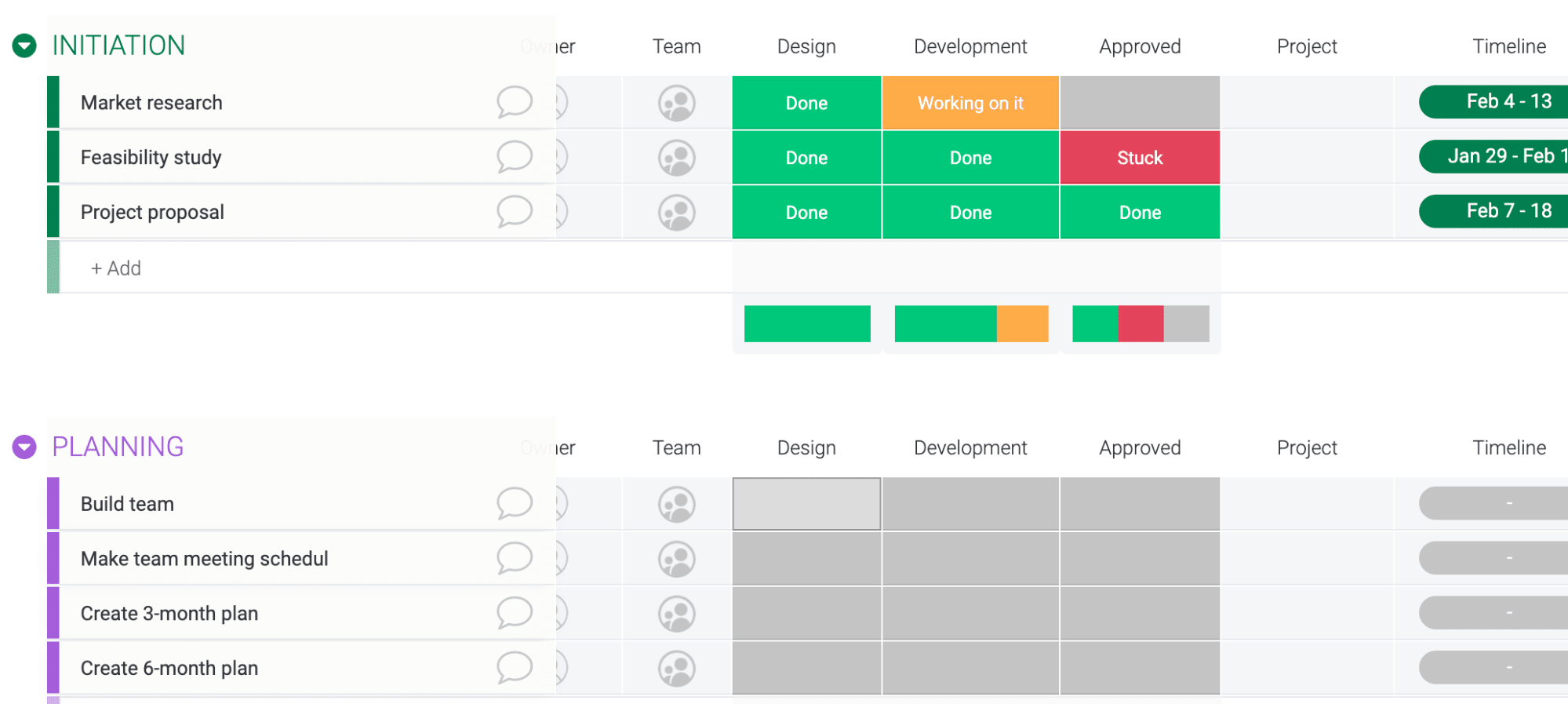Click the Team column header in PLANNING

point(677,447)
